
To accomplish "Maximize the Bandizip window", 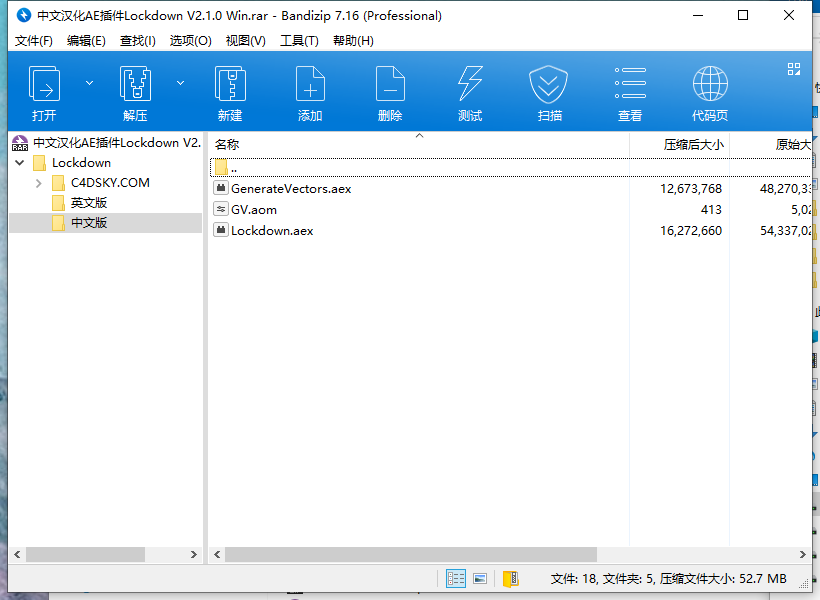I will (743, 15).
